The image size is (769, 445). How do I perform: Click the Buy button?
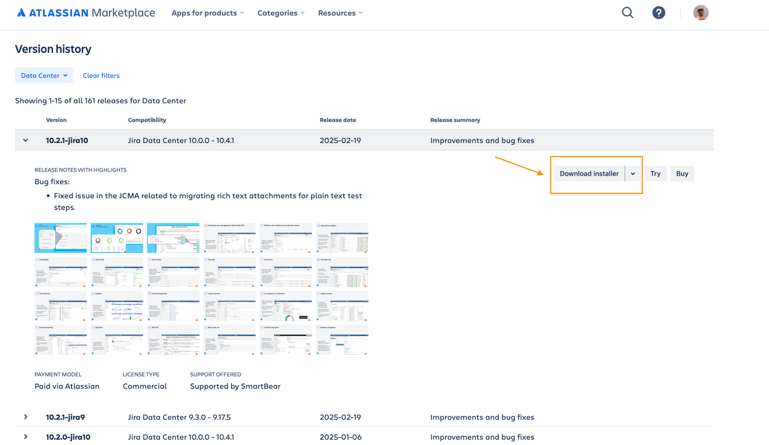point(682,174)
